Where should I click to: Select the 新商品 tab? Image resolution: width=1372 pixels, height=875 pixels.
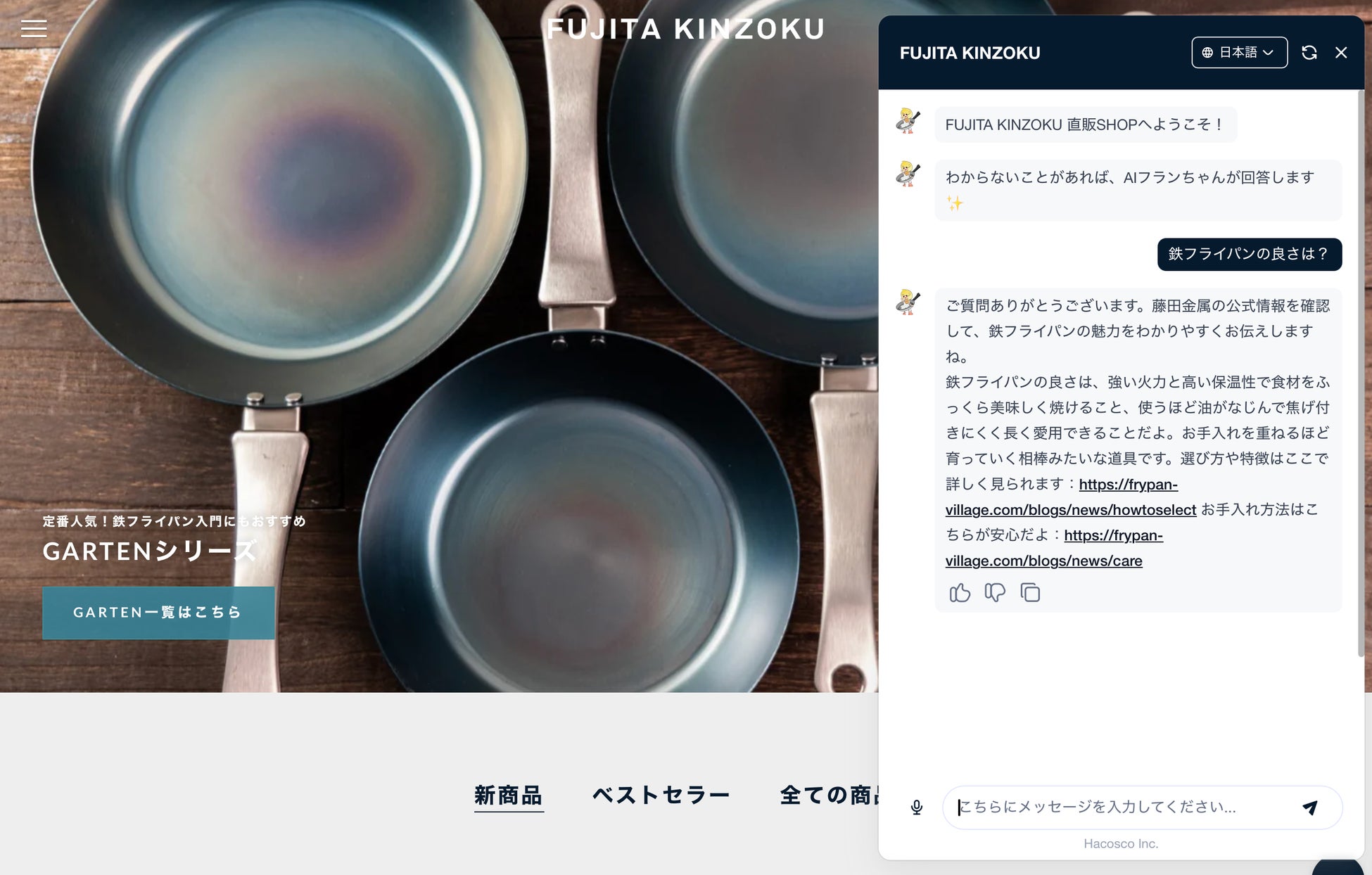508,796
